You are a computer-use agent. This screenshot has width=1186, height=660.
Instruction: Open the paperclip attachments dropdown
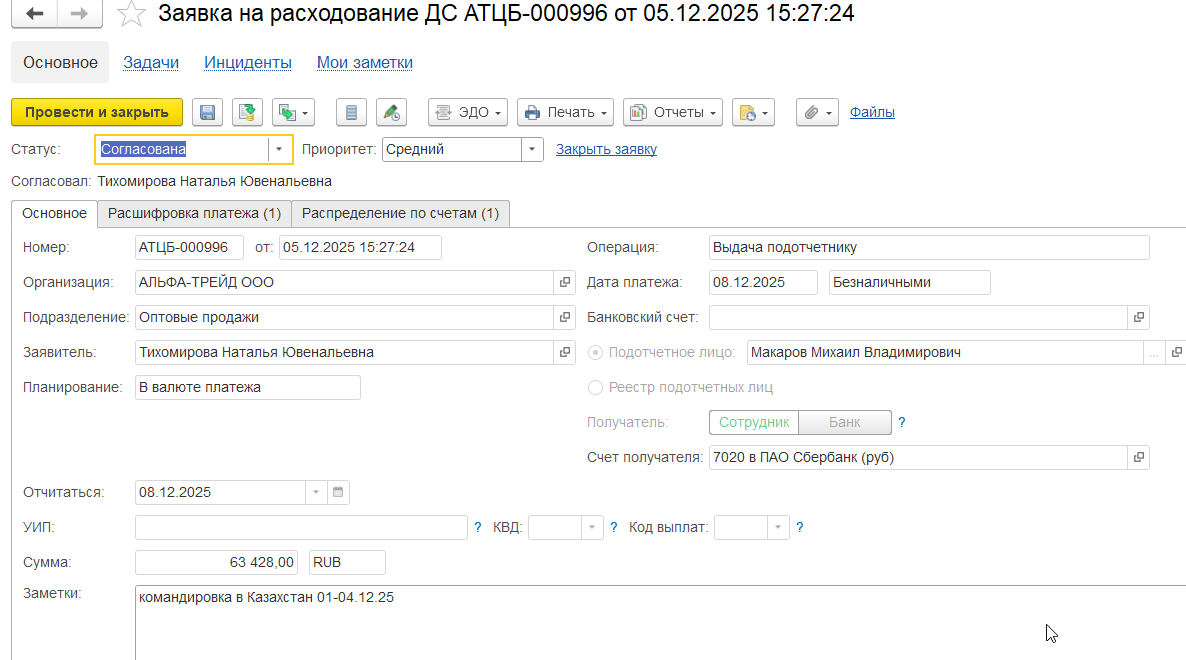click(x=817, y=112)
